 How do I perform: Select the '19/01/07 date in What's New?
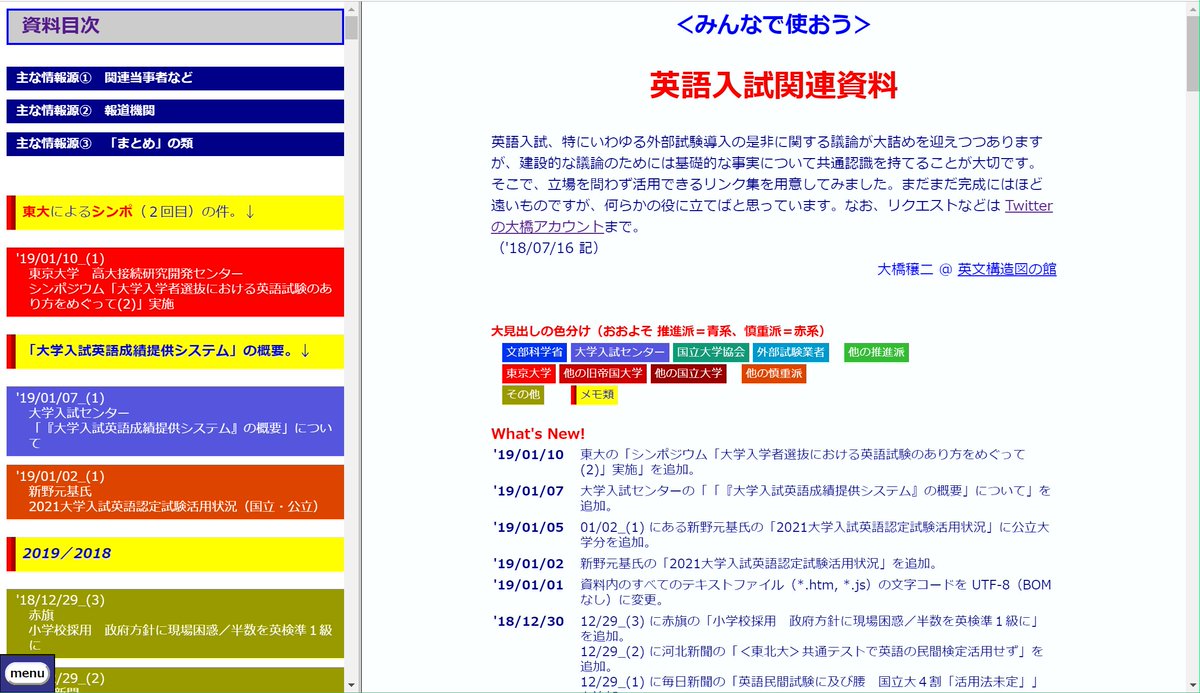click(528, 491)
